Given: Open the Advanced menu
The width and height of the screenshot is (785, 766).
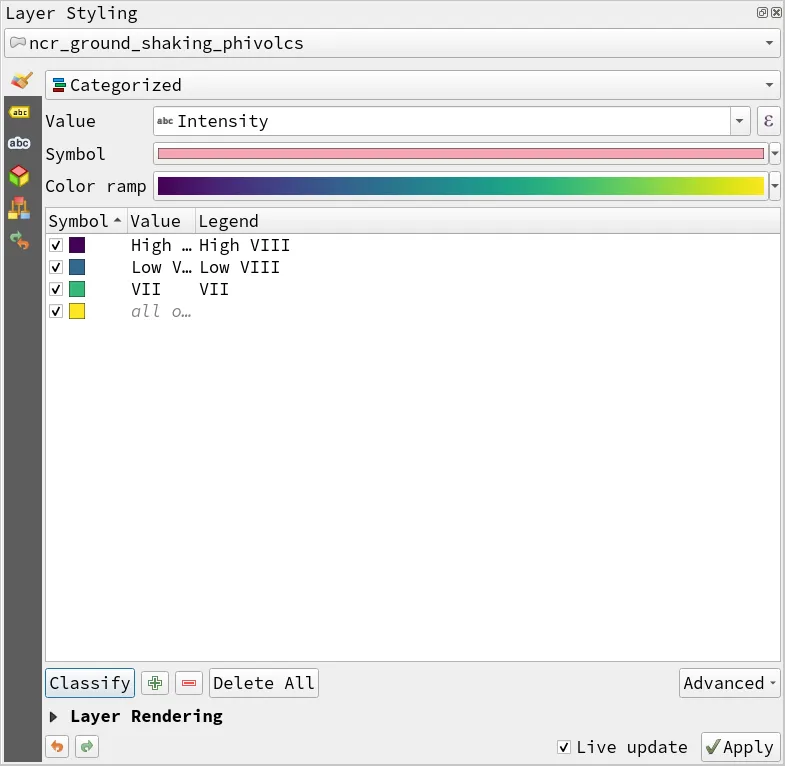Looking at the screenshot, I should coord(729,684).
